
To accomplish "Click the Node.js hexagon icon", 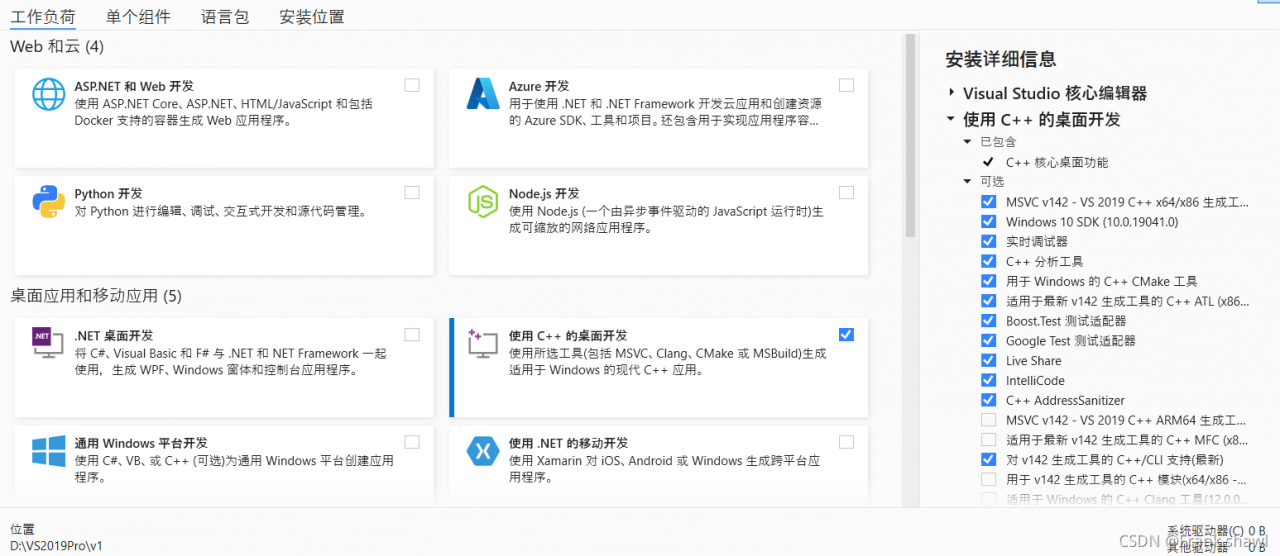I will coord(483,201).
